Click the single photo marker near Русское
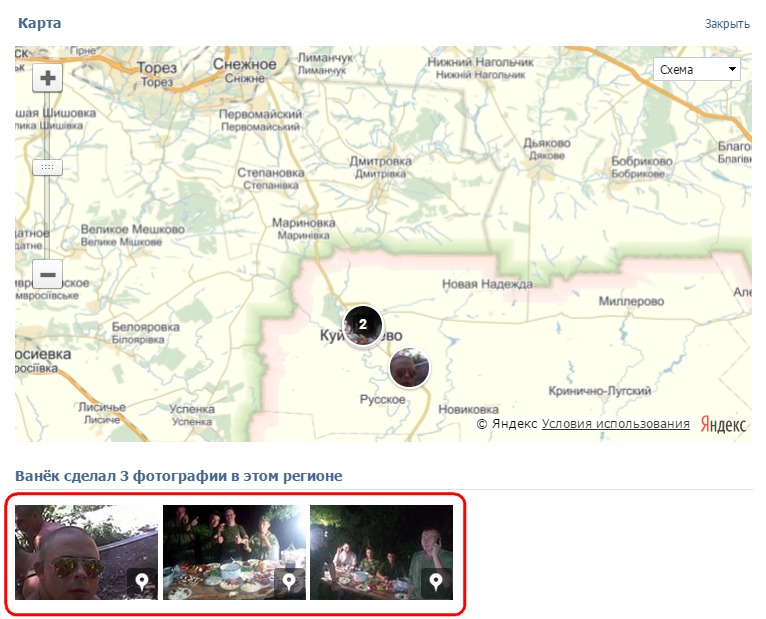766x619 pixels. [409, 367]
